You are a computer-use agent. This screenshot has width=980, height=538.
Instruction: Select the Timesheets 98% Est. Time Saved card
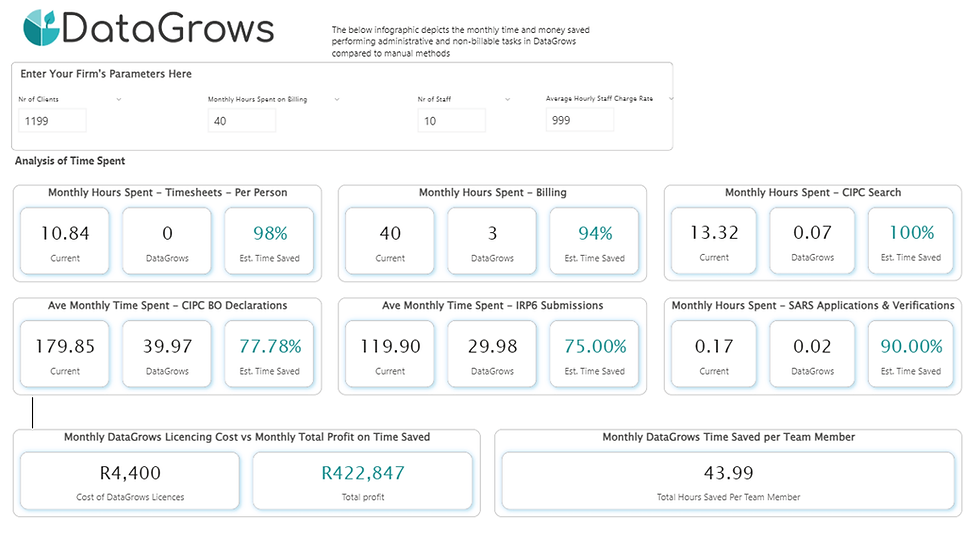pos(269,241)
